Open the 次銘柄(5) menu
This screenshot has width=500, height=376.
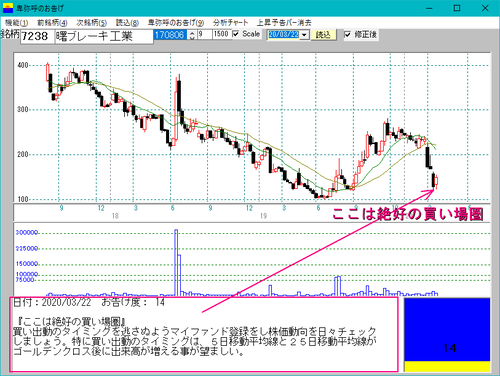click(x=91, y=23)
